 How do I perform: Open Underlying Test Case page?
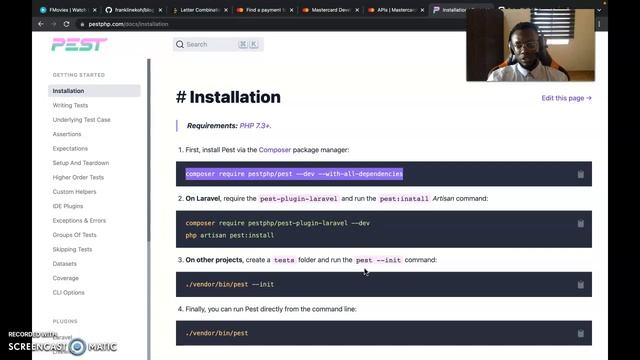click(82, 120)
